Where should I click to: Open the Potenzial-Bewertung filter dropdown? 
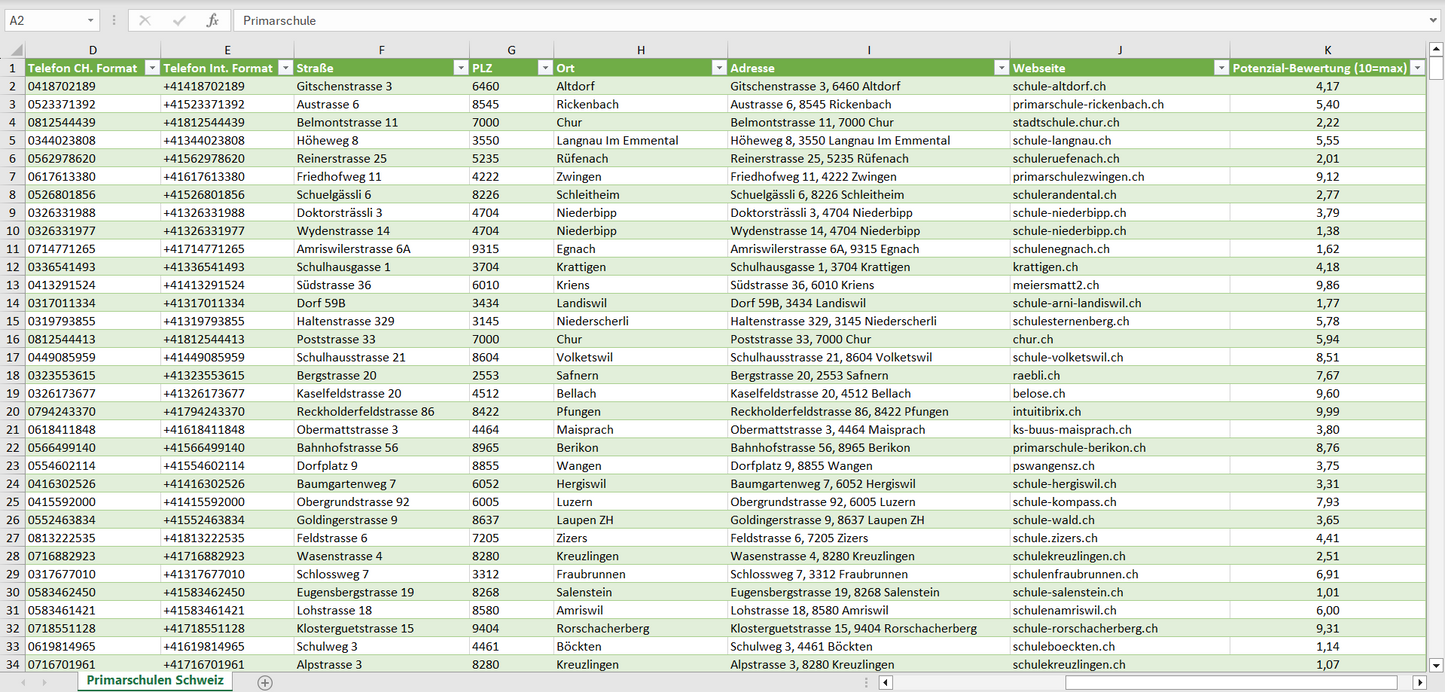1417,68
